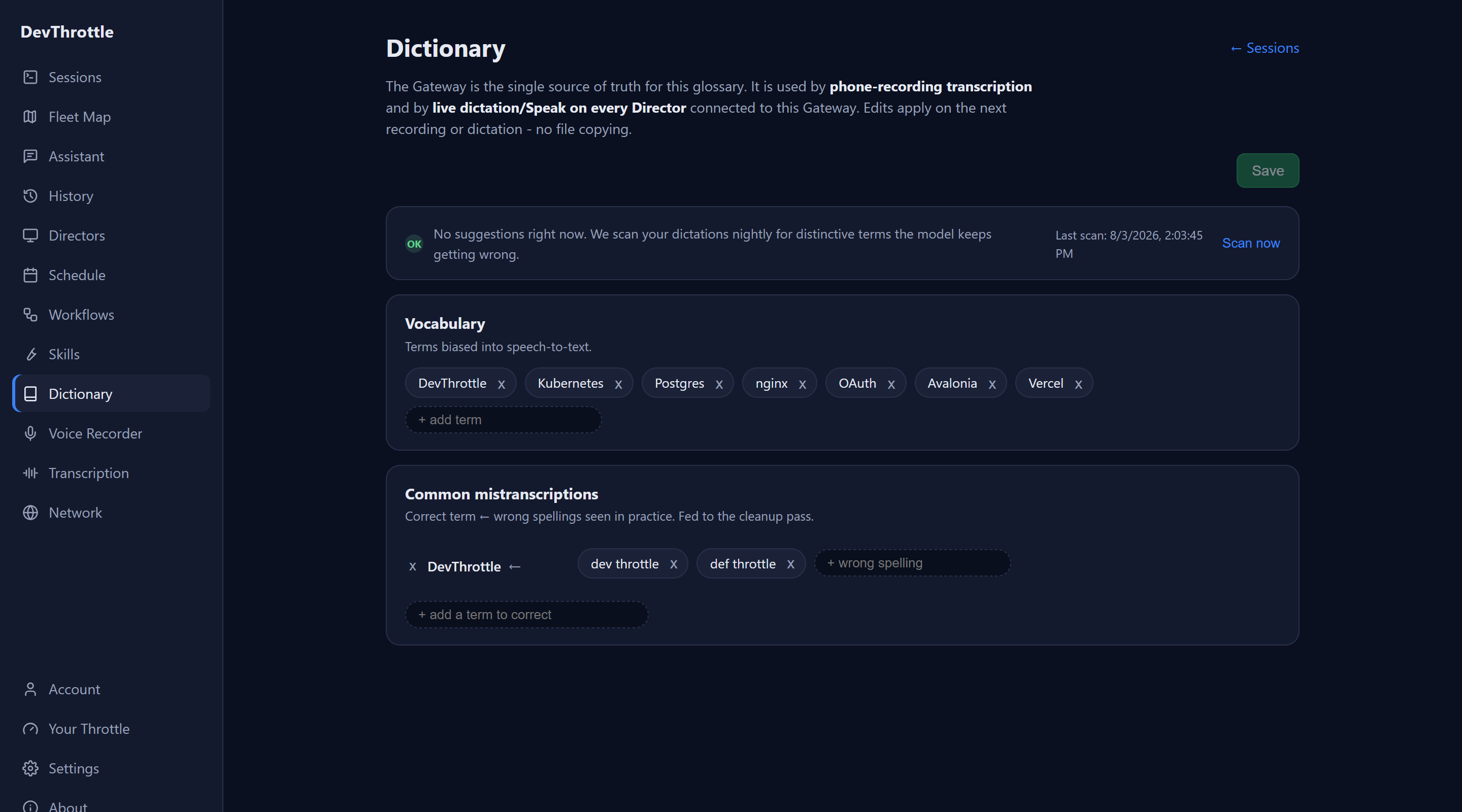Select Voice Recorder in sidebar

111,433
